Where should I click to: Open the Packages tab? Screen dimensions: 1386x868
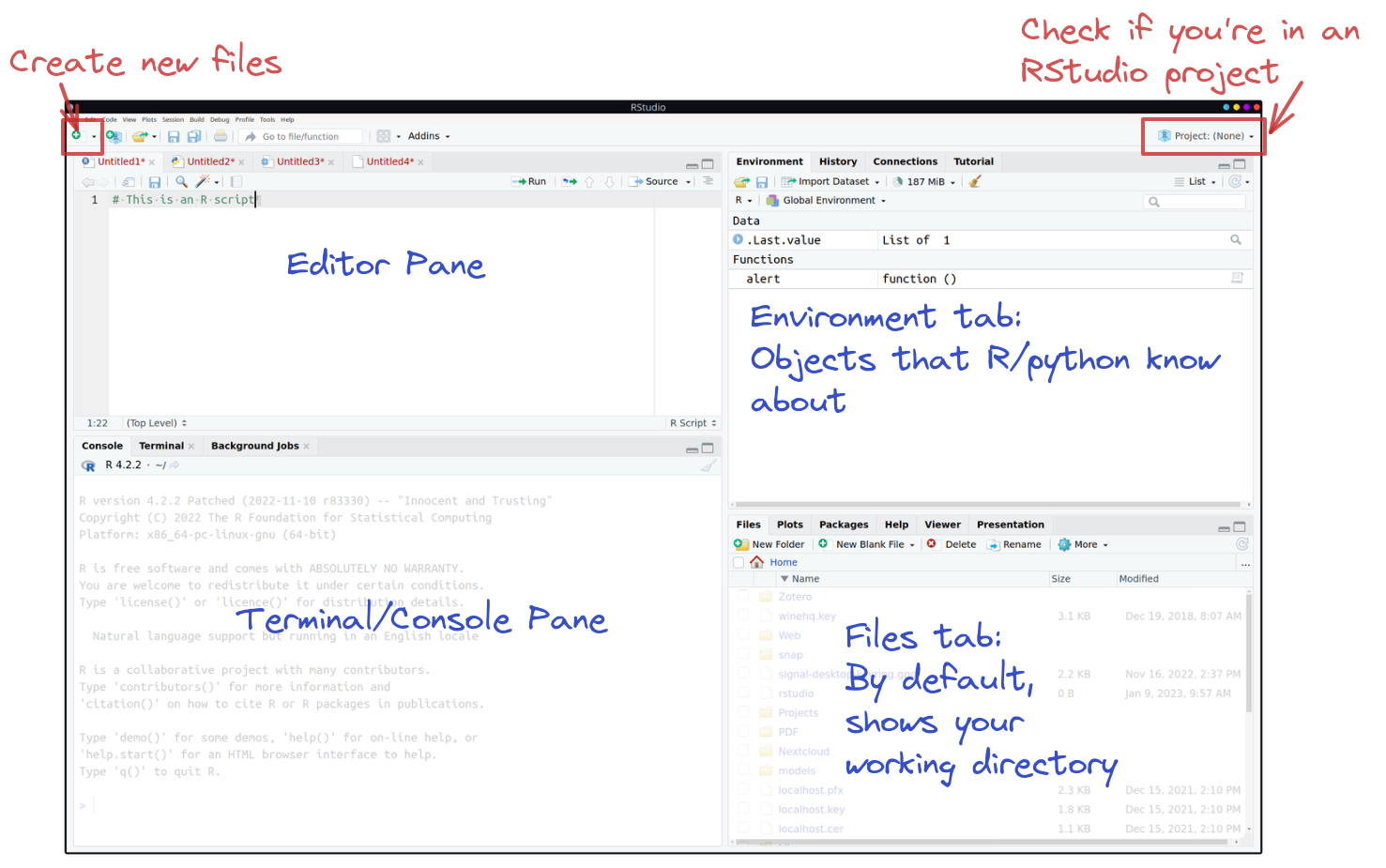tap(843, 525)
